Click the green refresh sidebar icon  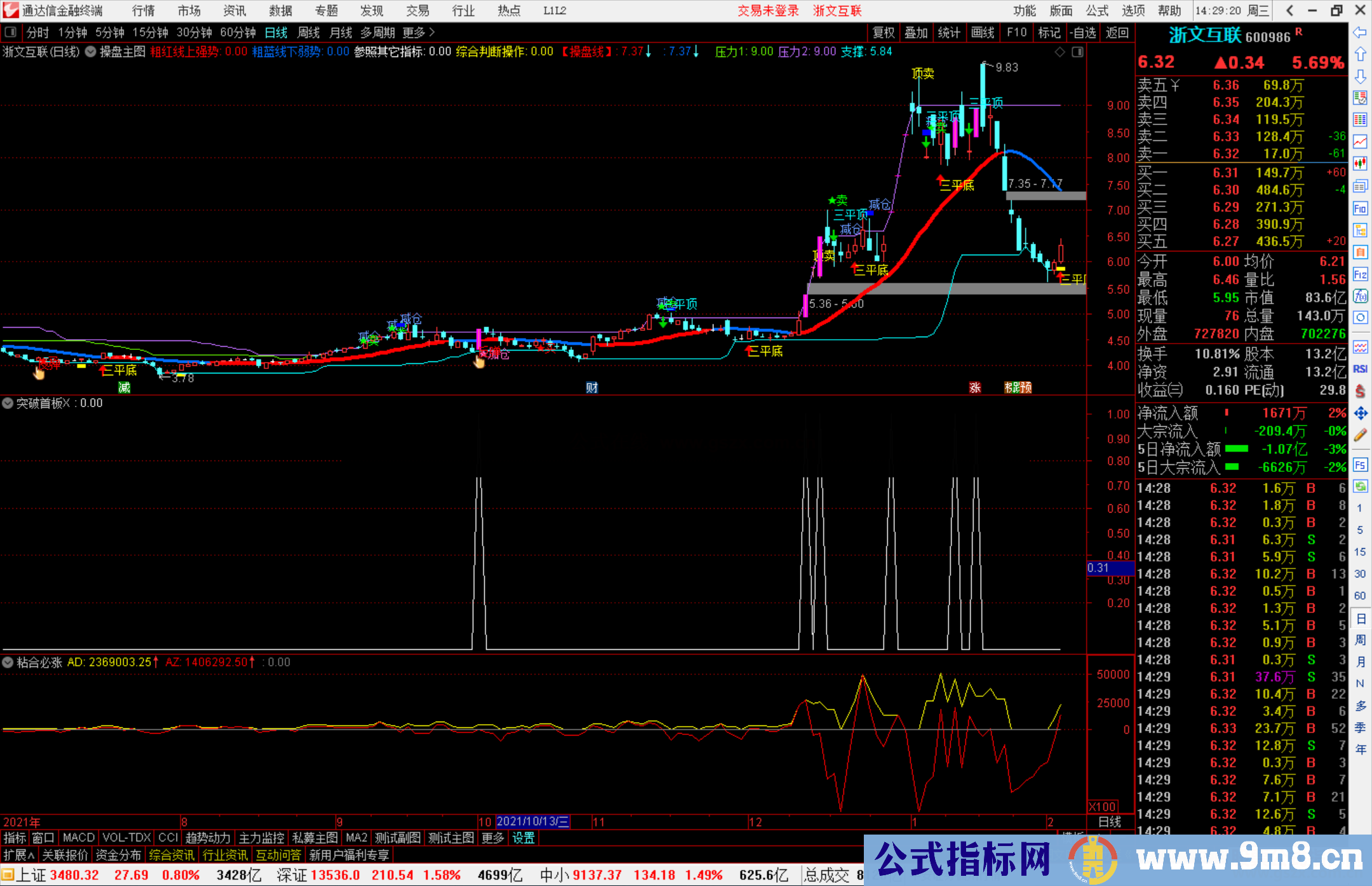coord(1360,486)
